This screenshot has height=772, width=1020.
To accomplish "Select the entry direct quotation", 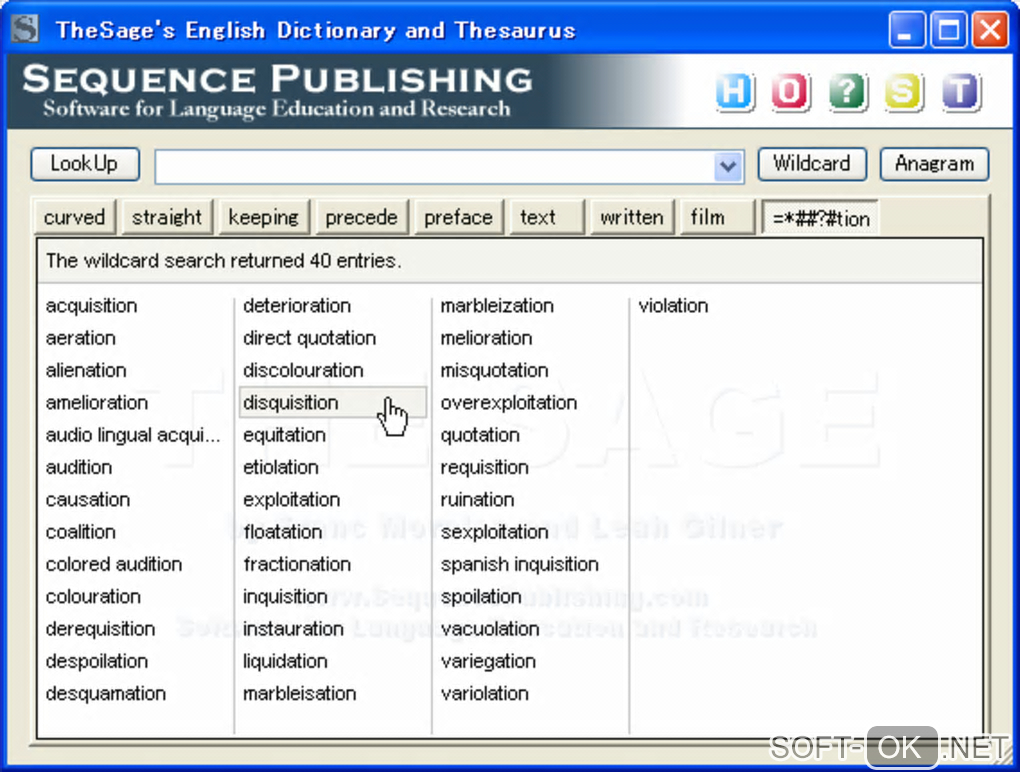I will 310,338.
